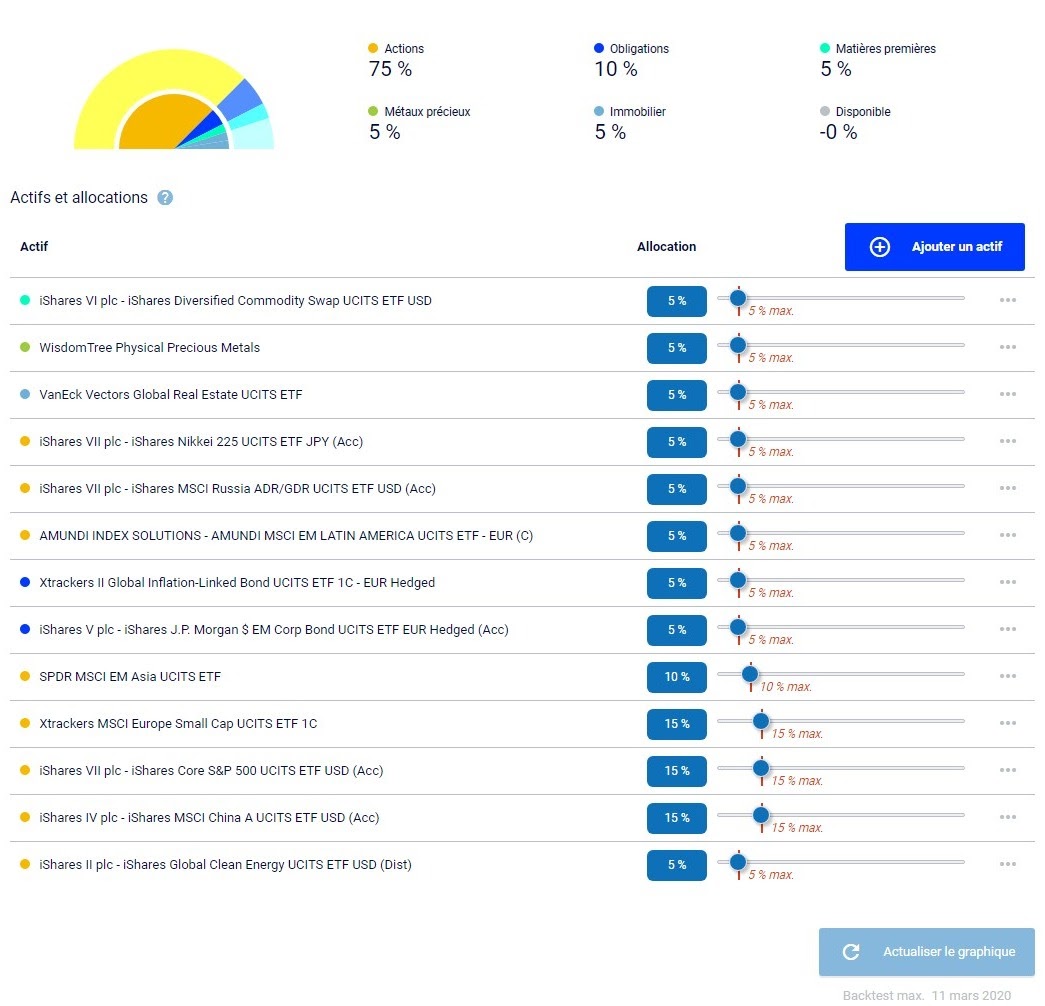This screenshot has height=1006, width=1045.
Task: Select iShares MSCI Russia ADR/GDR ETF name
Action: pyautogui.click(x=237, y=489)
